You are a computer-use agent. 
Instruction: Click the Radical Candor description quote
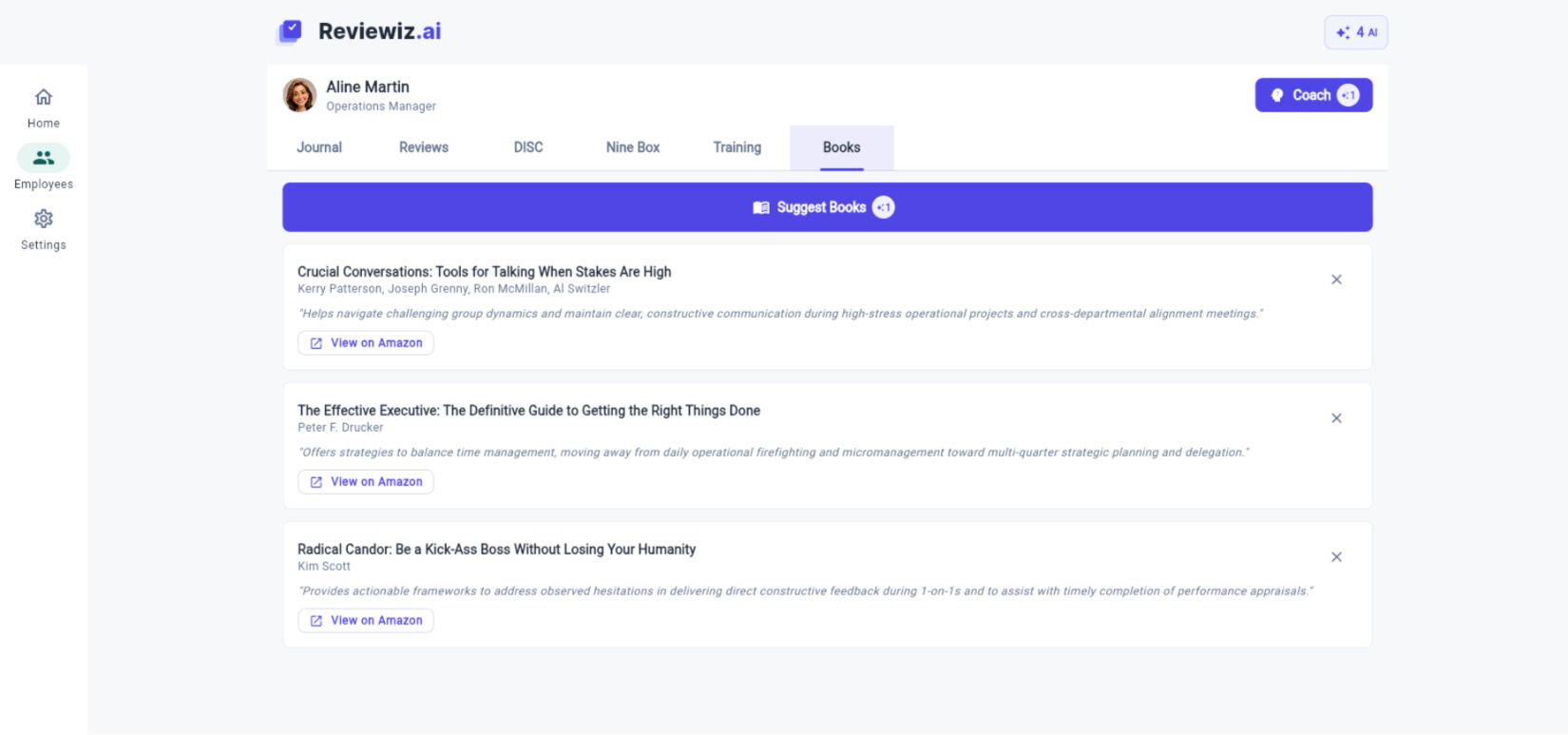pyautogui.click(x=806, y=591)
